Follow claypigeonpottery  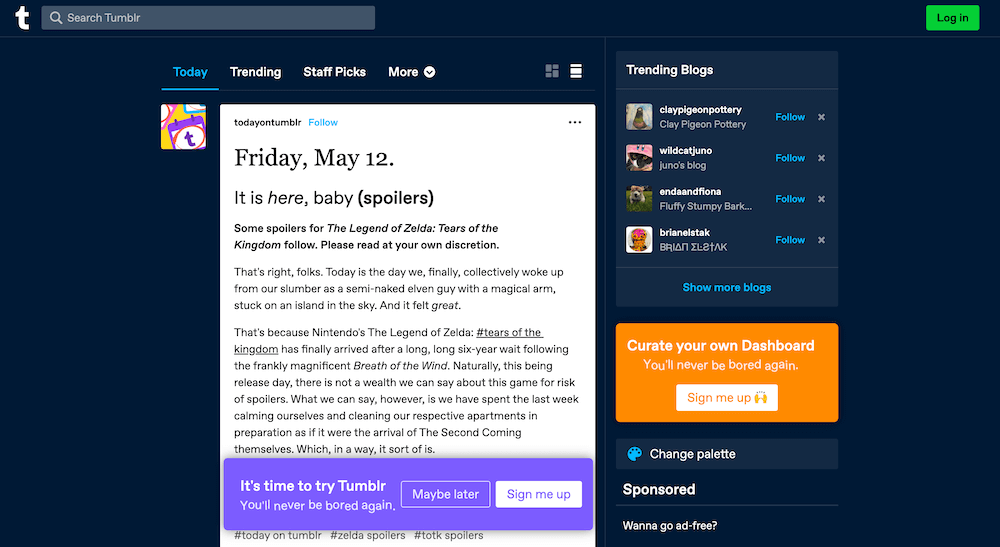pos(790,117)
